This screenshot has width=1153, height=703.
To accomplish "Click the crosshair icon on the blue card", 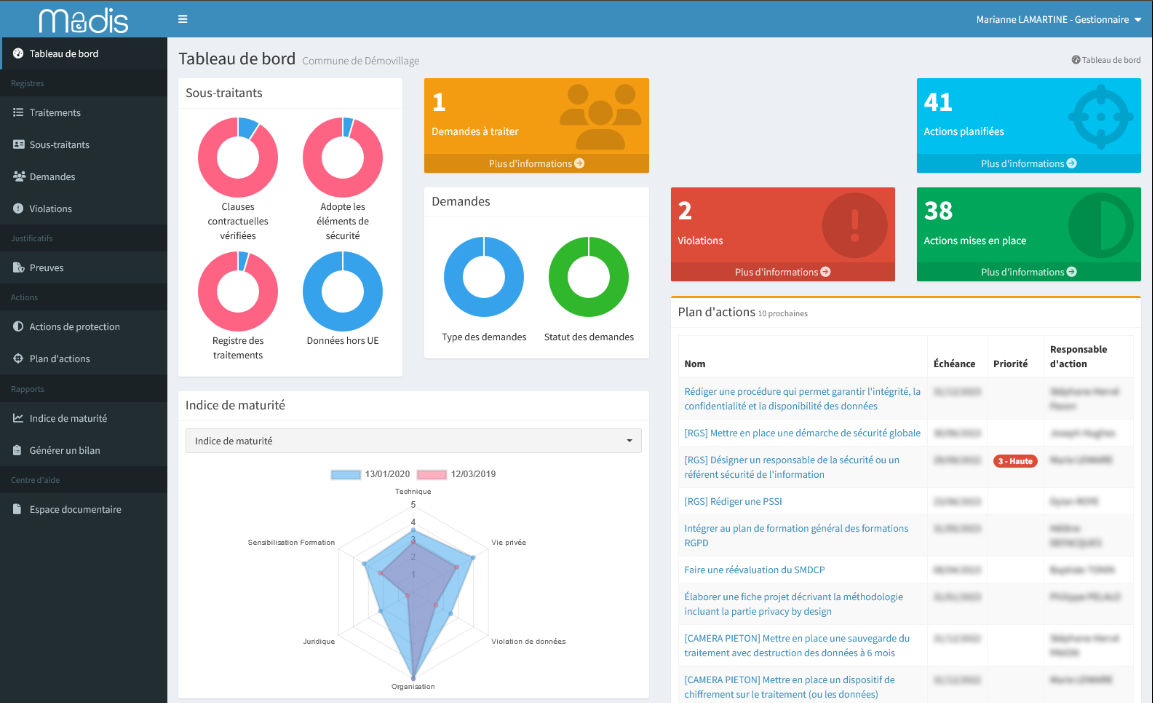I will pos(1100,116).
